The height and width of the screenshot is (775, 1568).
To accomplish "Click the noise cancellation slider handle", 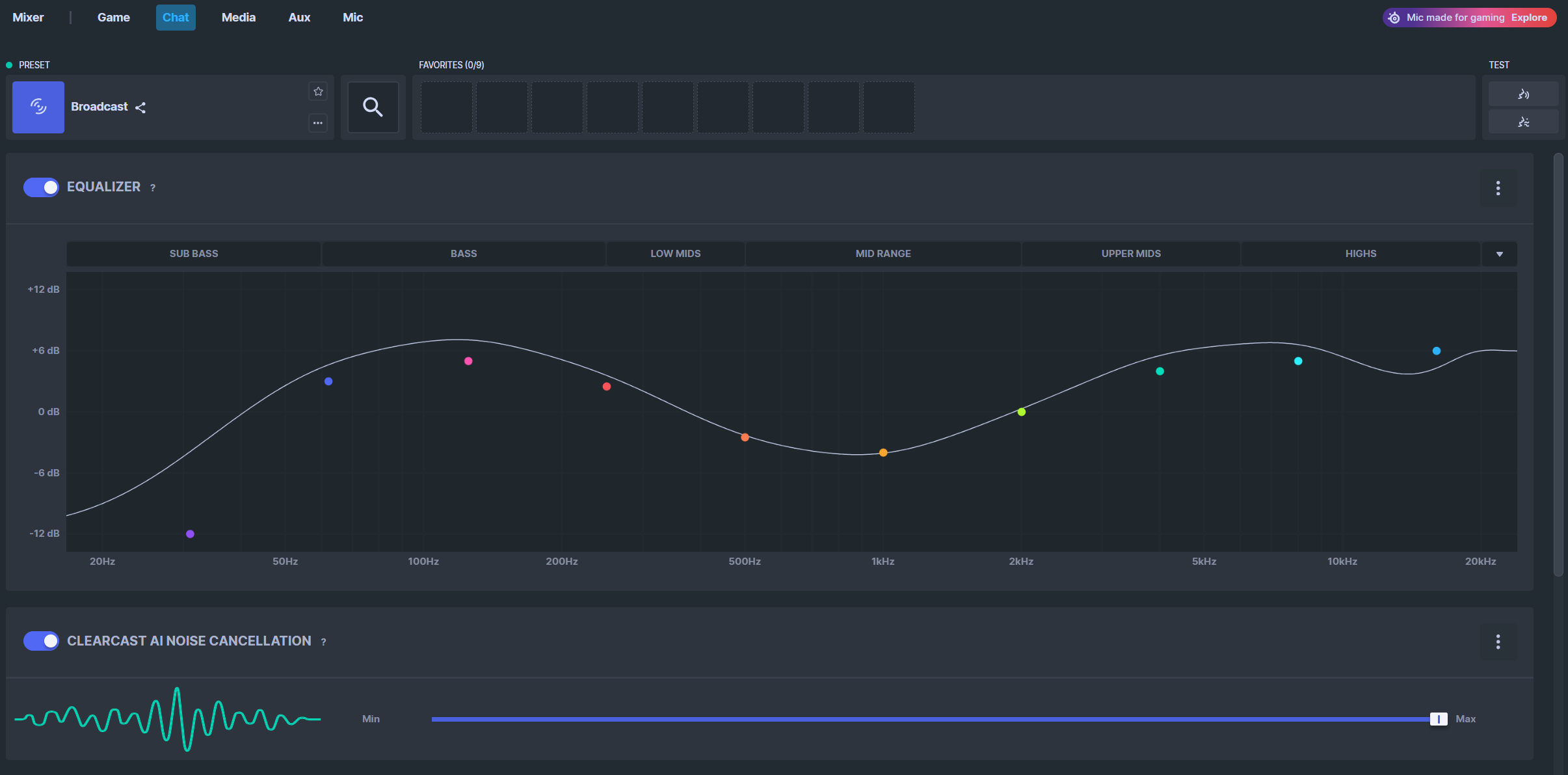I will (1438, 719).
